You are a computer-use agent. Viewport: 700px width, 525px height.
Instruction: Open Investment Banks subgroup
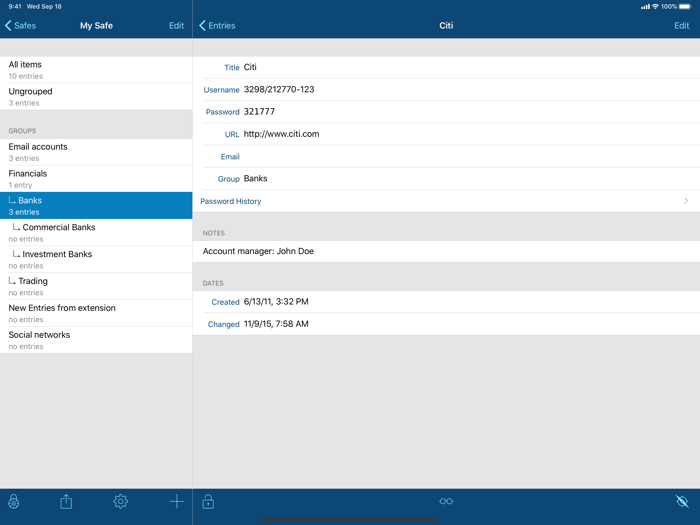click(96, 259)
